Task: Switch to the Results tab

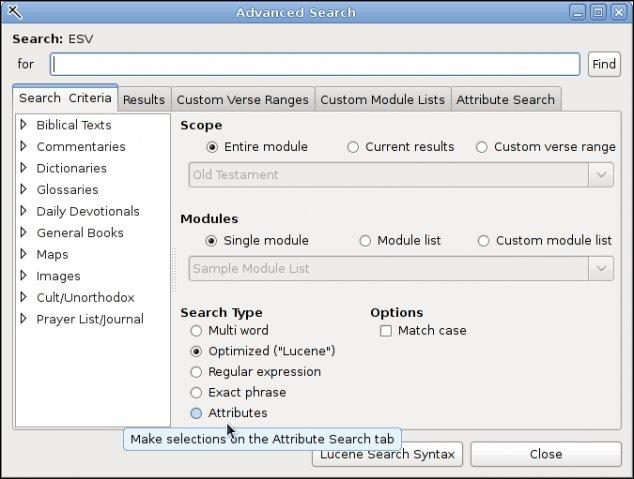Action: coord(144,100)
